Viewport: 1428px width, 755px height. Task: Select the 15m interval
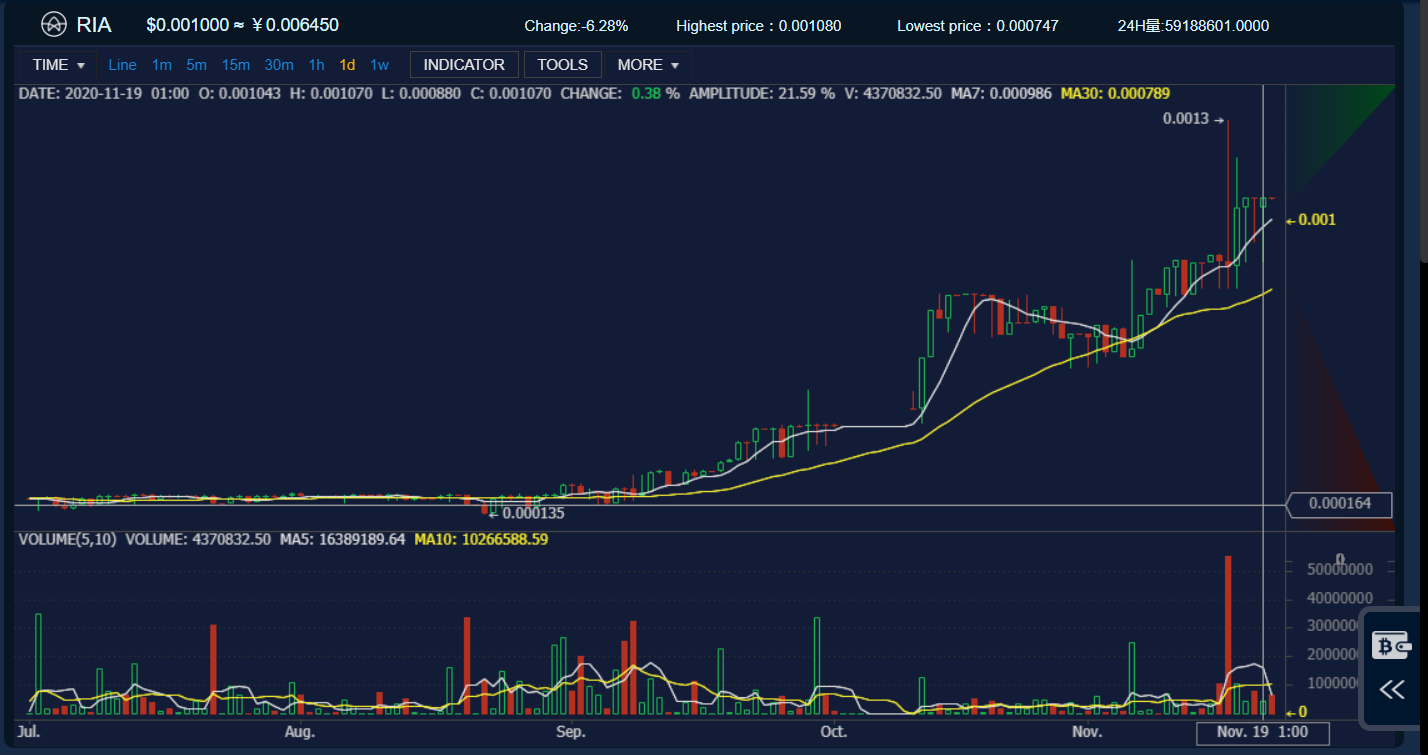click(236, 65)
